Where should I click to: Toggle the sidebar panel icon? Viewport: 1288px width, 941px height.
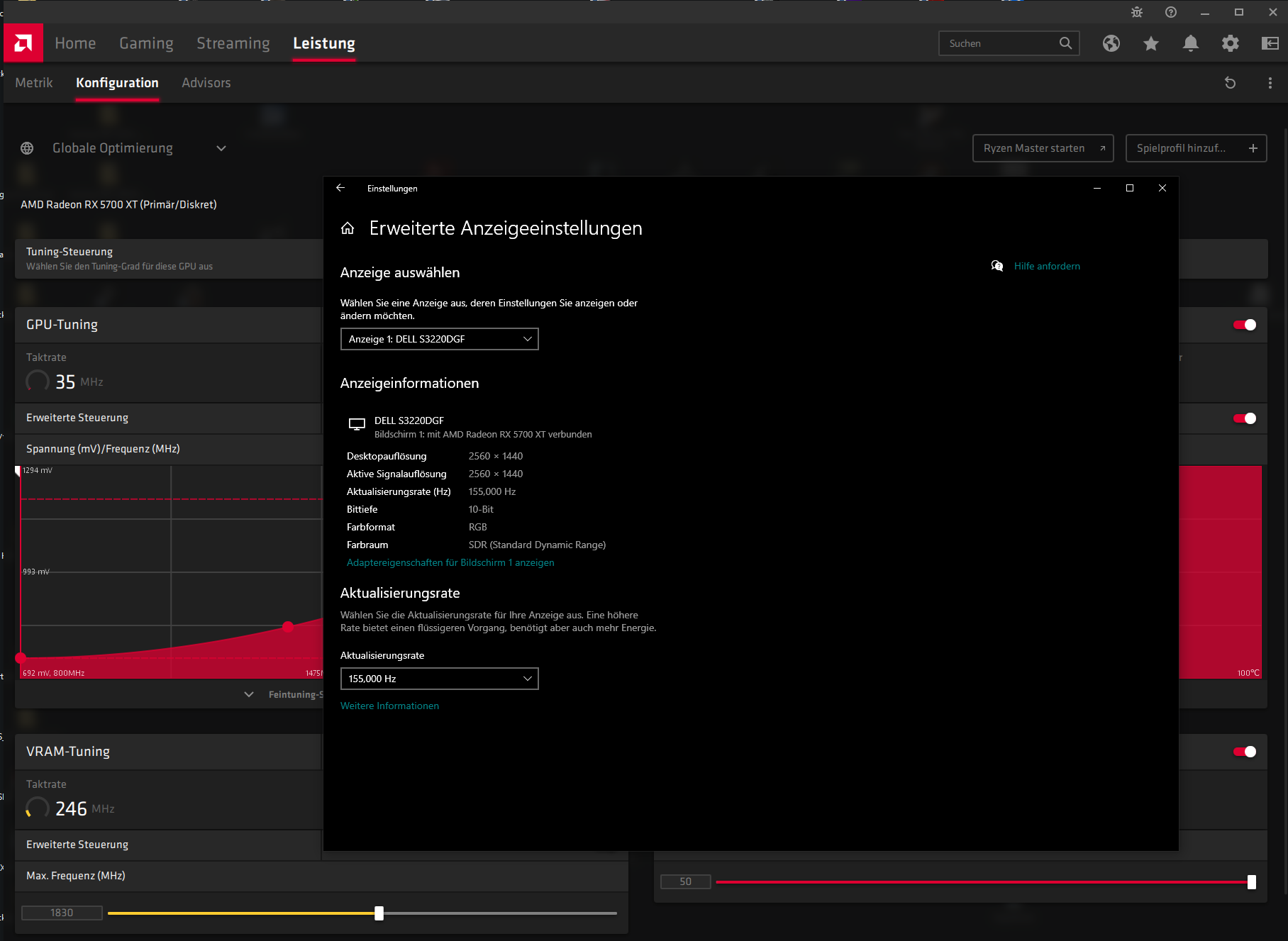pos(1270,43)
